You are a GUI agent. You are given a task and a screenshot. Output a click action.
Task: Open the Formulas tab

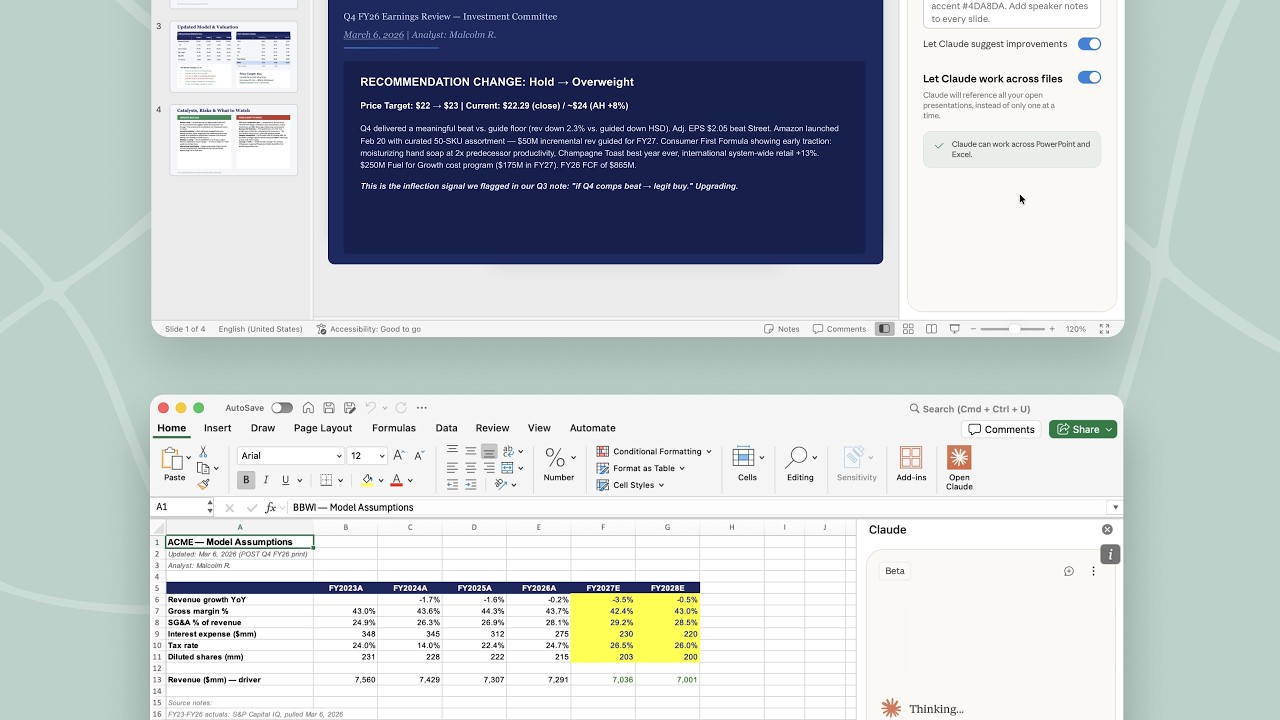394,428
